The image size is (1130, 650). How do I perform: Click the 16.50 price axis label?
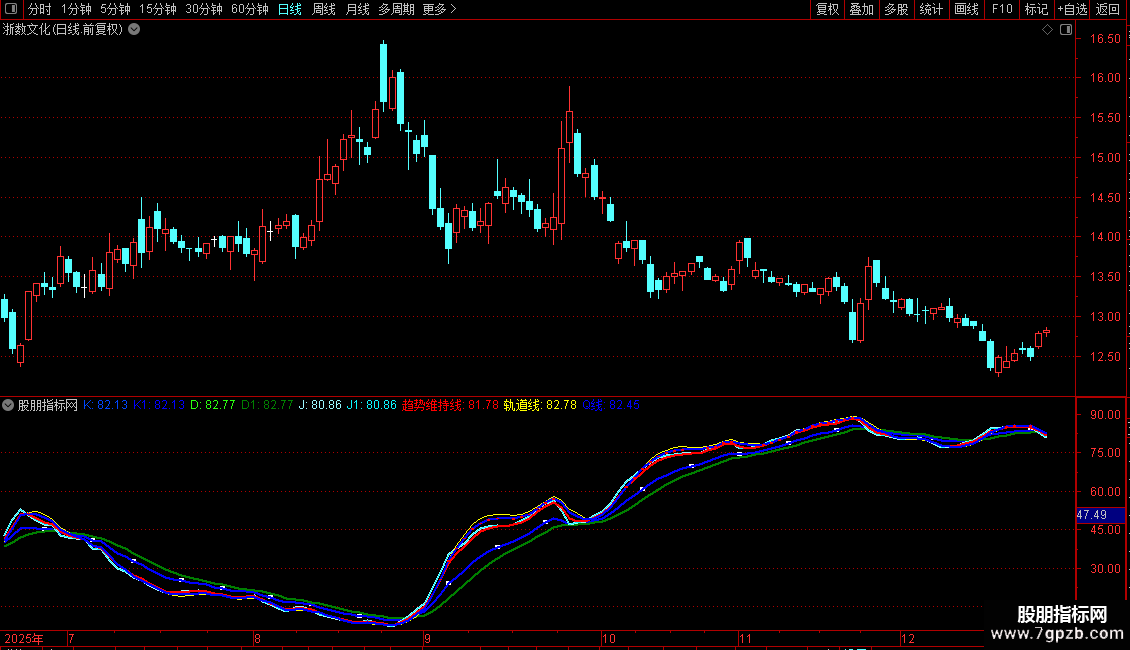coord(1105,39)
